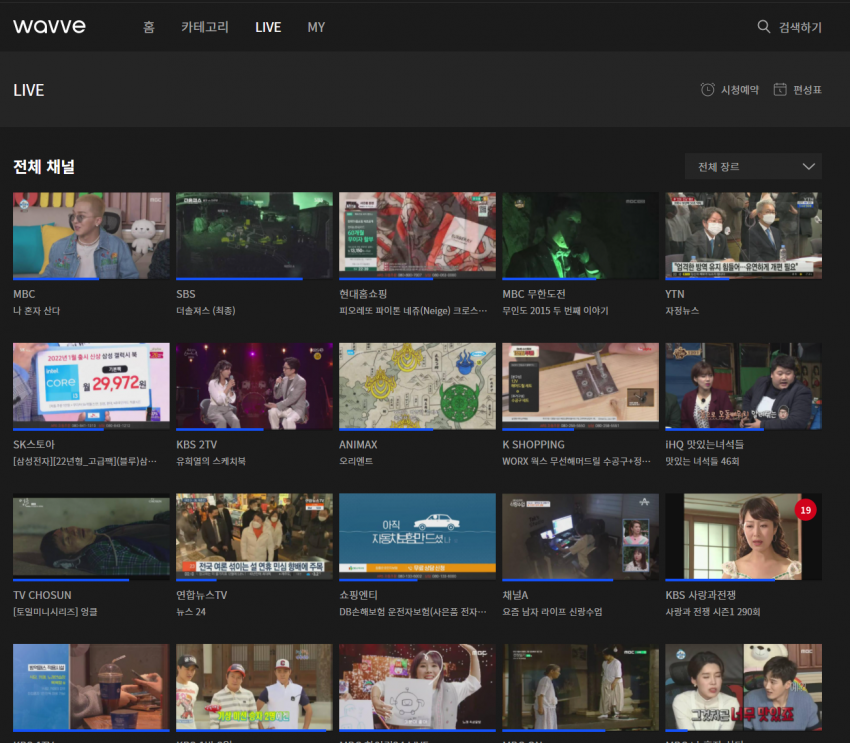Open the 카테고리 menu
Screen dimensions: 850x743
coord(205,27)
